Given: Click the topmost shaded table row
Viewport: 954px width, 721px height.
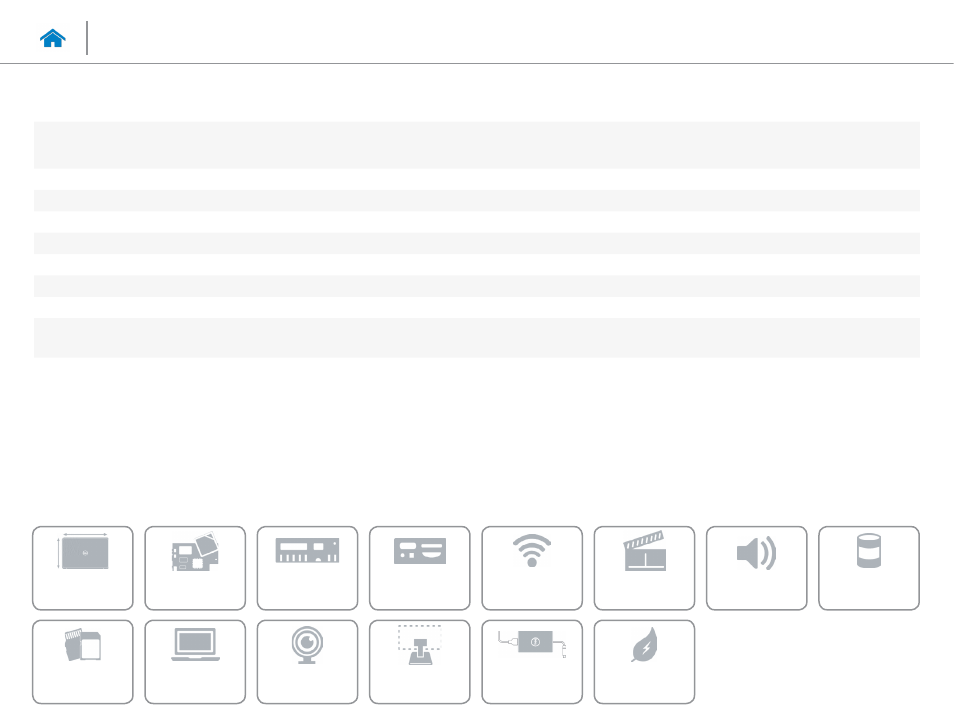Looking at the screenshot, I should coord(476,145).
